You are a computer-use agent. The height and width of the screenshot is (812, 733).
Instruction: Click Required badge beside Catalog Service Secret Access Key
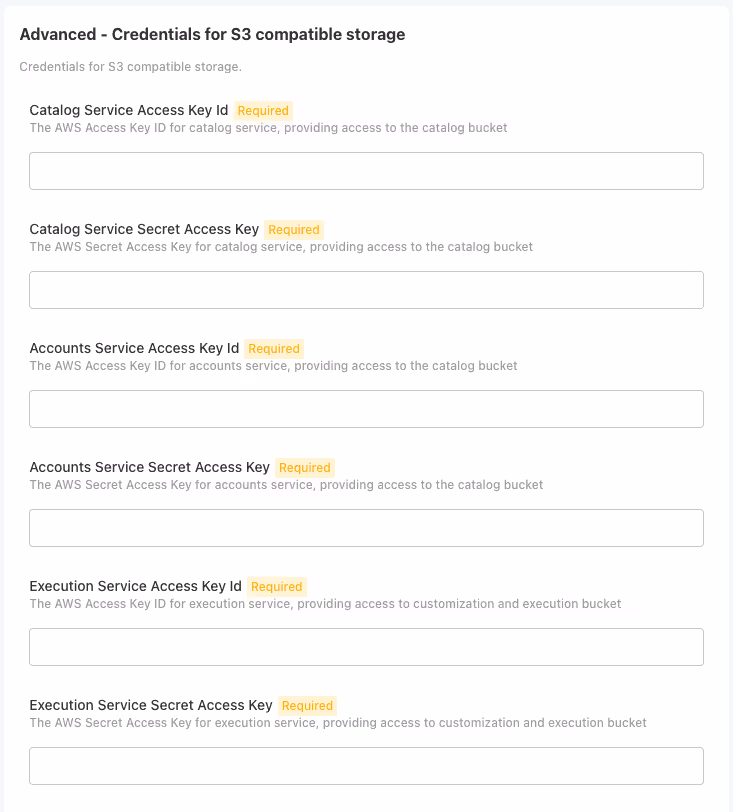(x=294, y=230)
